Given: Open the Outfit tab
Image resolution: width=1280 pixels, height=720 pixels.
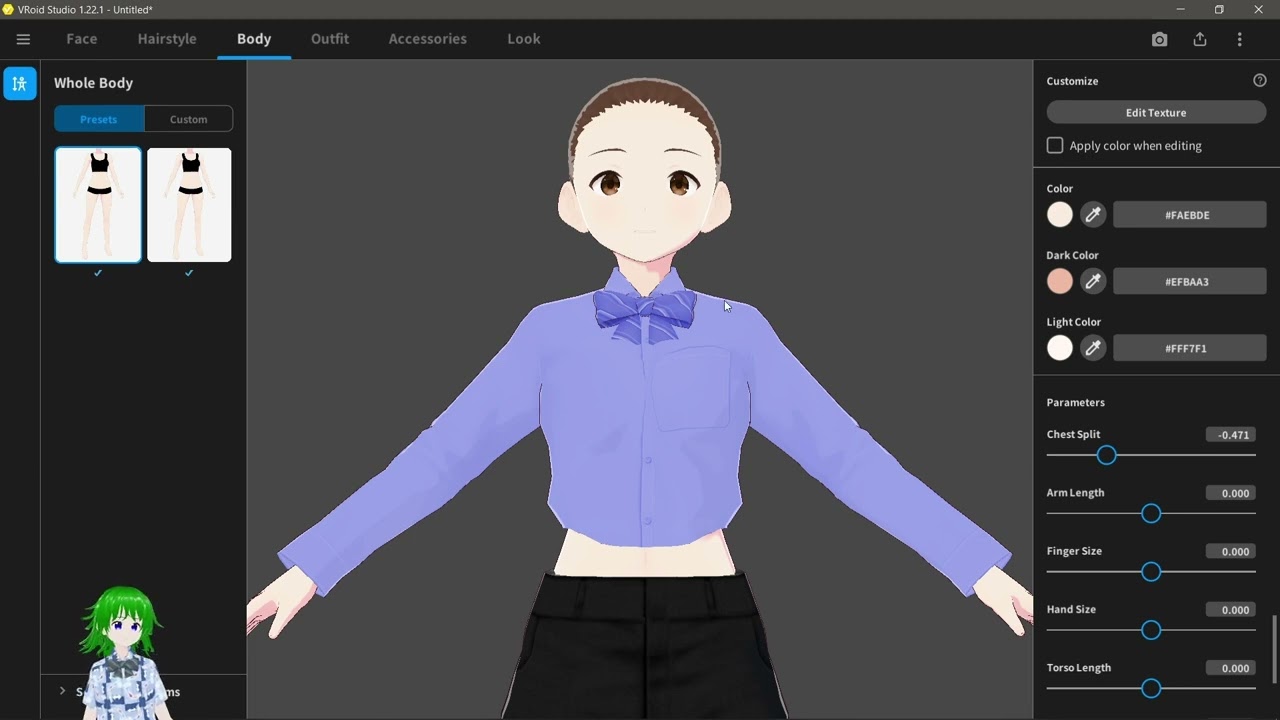Looking at the screenshot, I should tap(330, 39).
